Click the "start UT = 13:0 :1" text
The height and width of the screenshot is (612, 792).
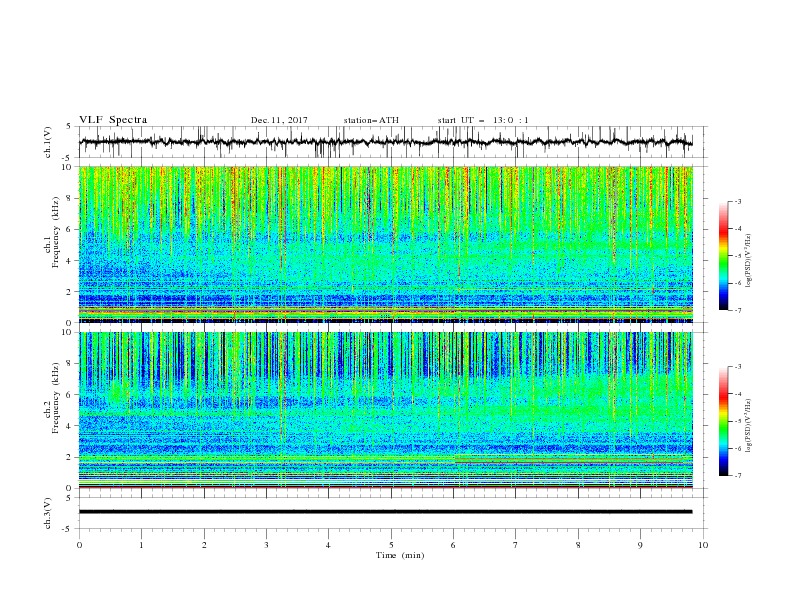coord(483,120)
